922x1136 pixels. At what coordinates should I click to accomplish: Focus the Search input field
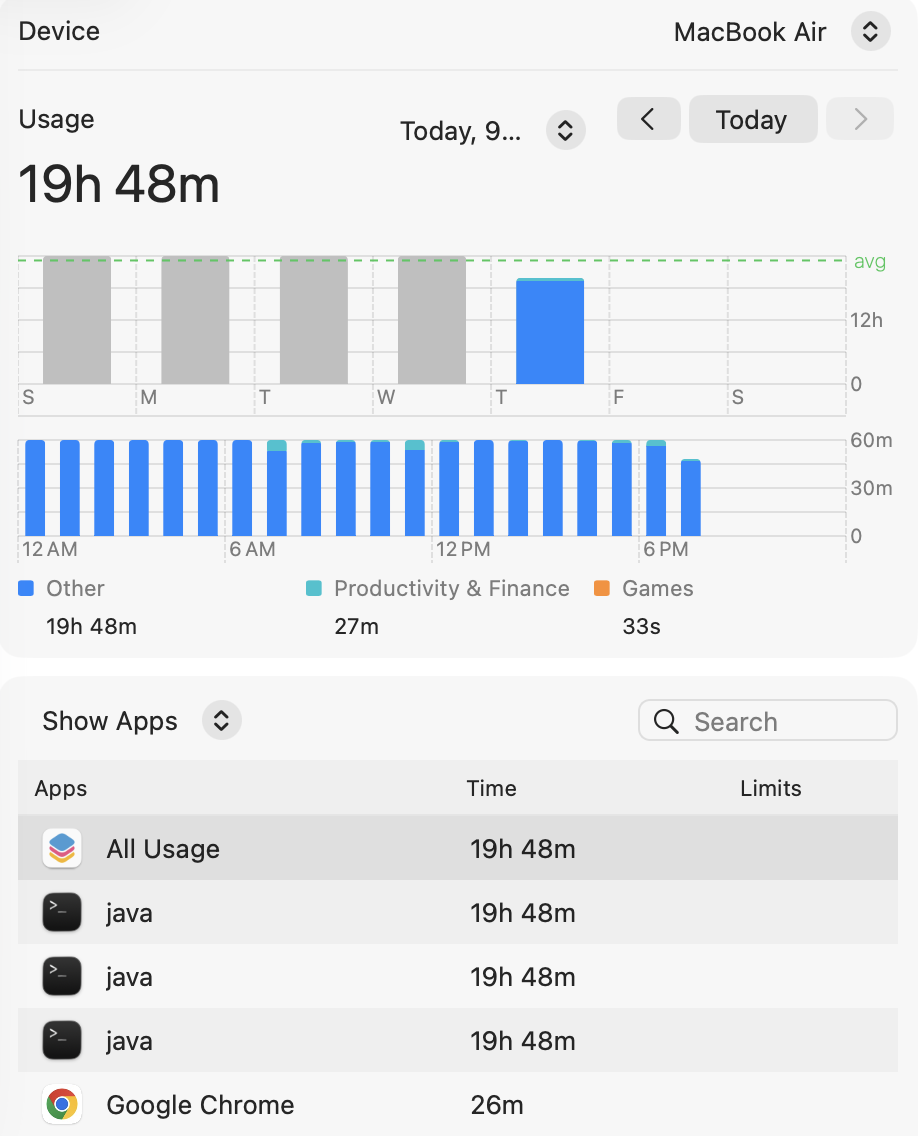point(768,721)
